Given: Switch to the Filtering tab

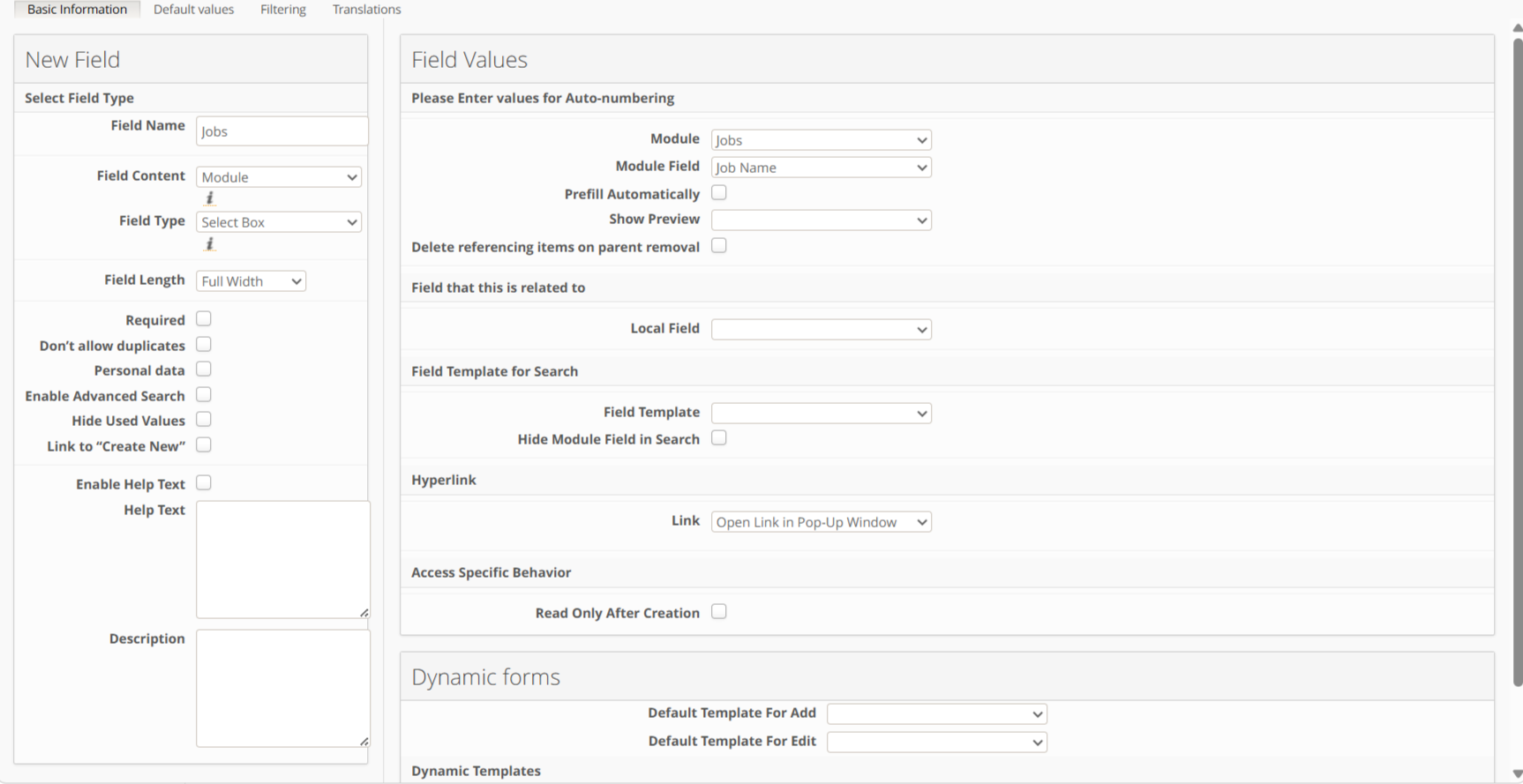Looking at the screenshot, I should pos(283,9).
